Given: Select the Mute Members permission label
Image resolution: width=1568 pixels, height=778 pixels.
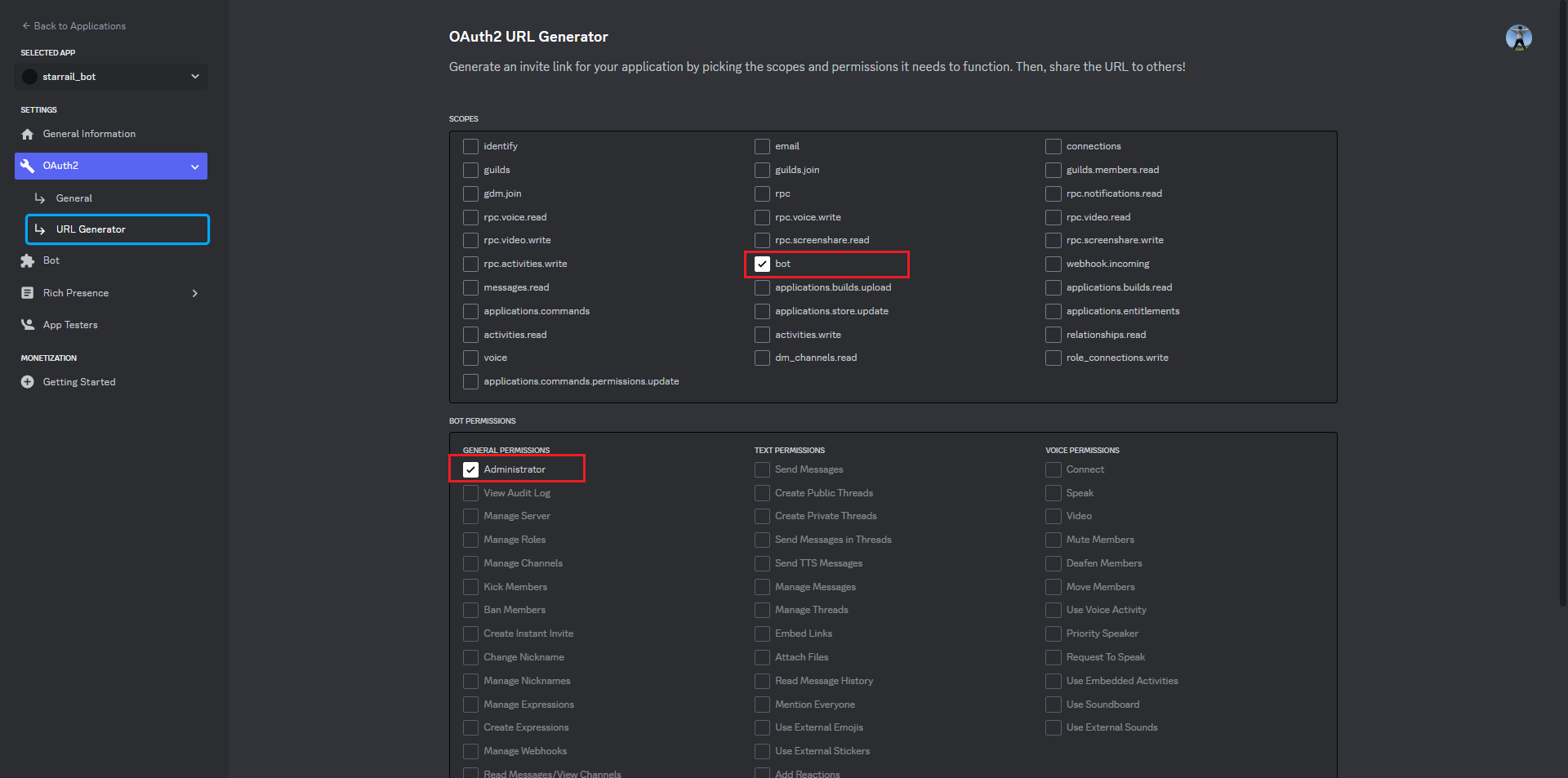Looking at the screenshot, I should 1100,540.
